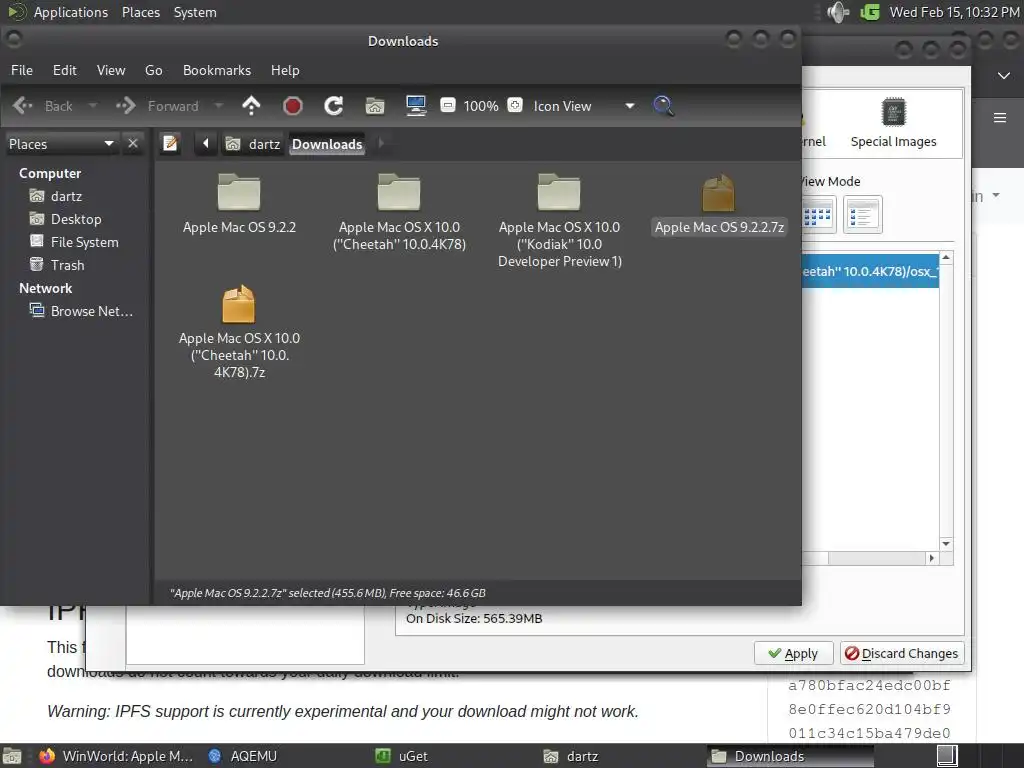Select the Downloads path button
Viewport: 1024px width, 768px height.
click(327, 144)
